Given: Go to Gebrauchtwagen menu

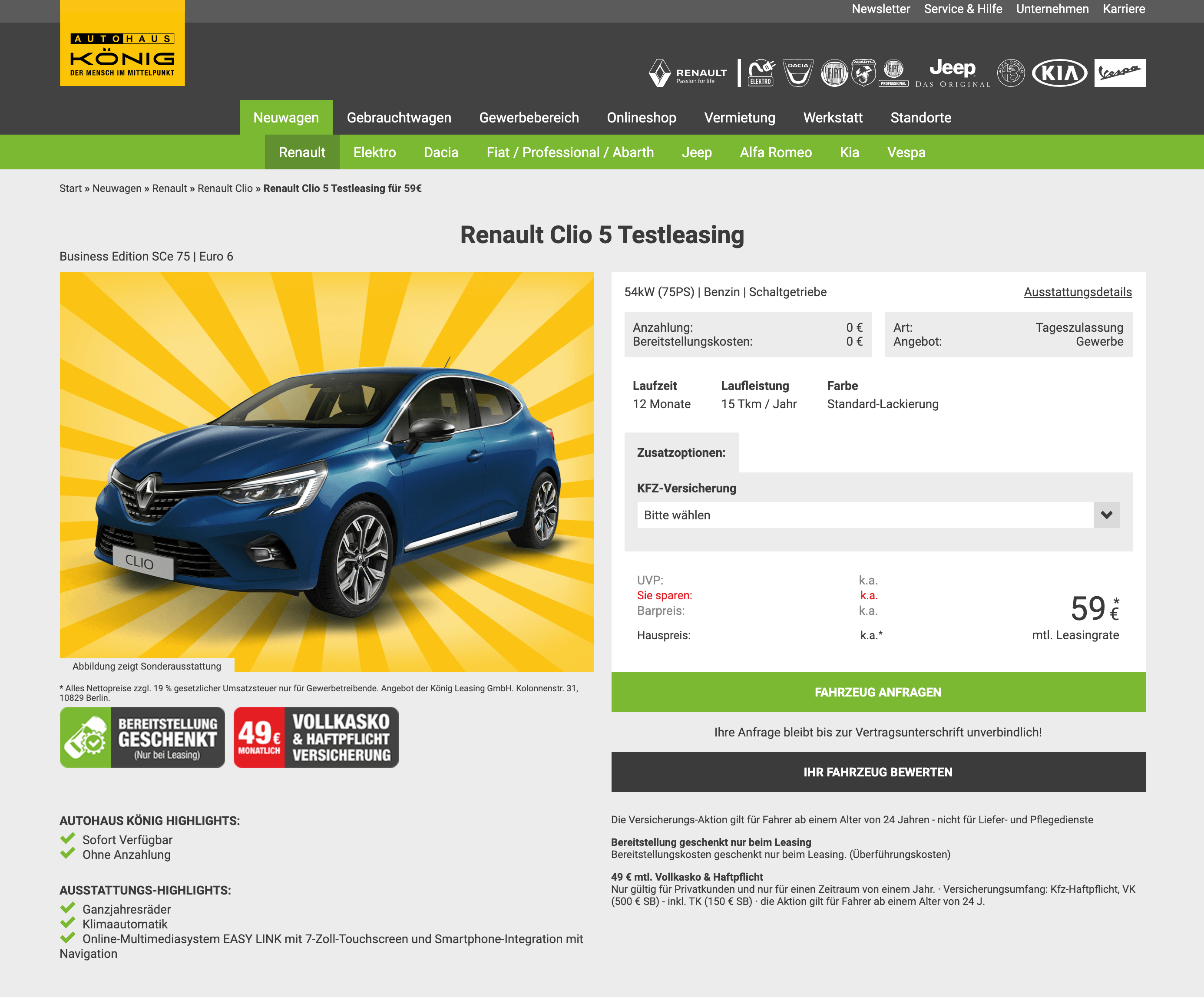Looking at the screenshot, I should (399, 118).
